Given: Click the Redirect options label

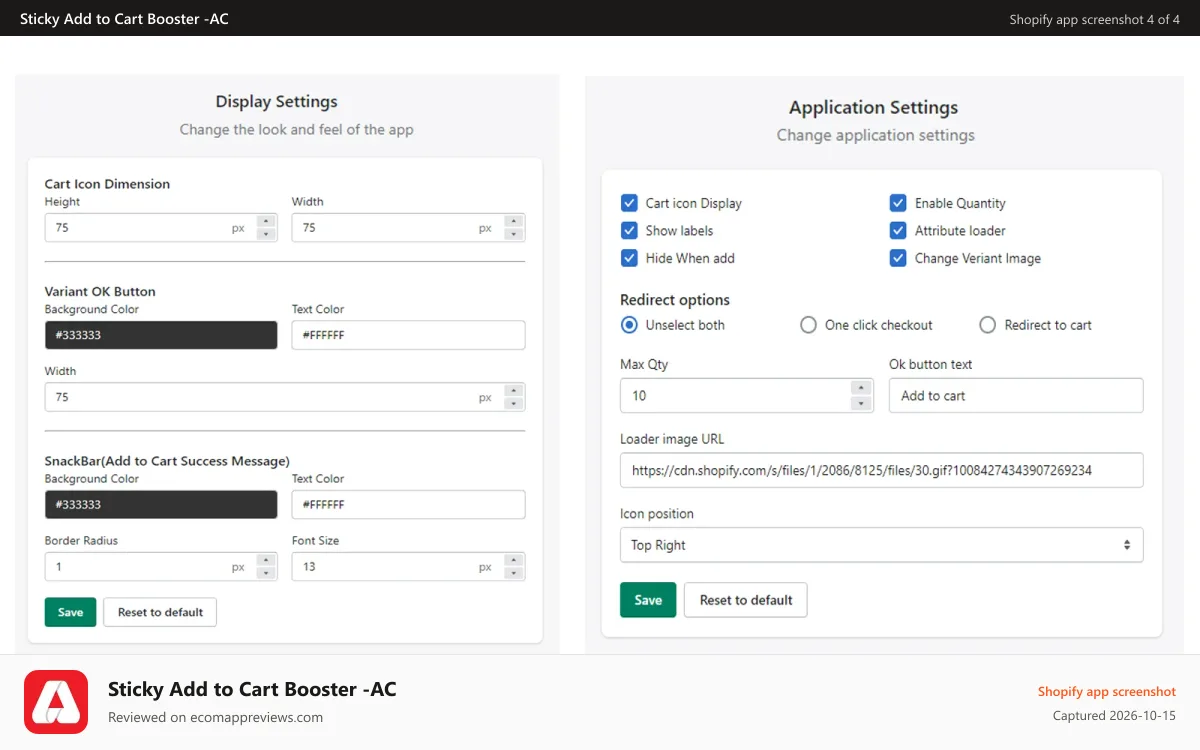Looking at the screenshot, I should [x=675, y=300].
